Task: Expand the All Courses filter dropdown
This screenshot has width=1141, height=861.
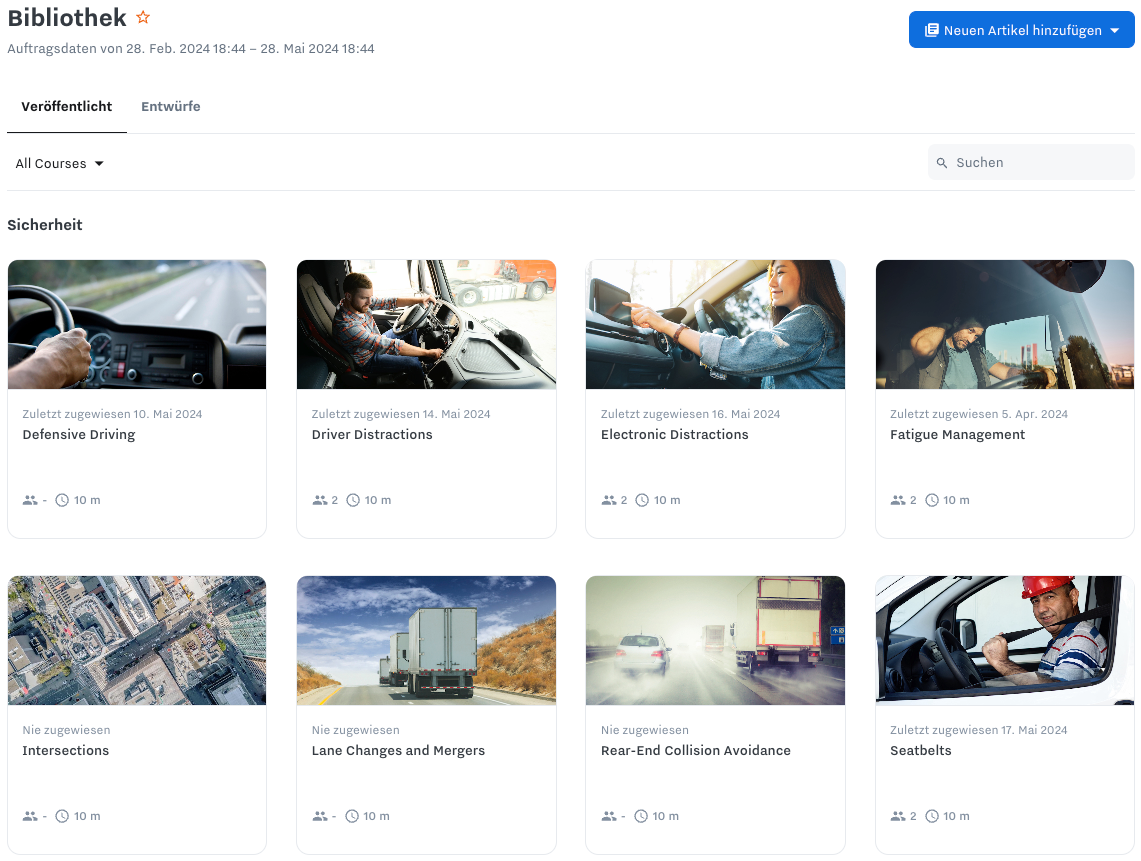Action: coord(60,163)
